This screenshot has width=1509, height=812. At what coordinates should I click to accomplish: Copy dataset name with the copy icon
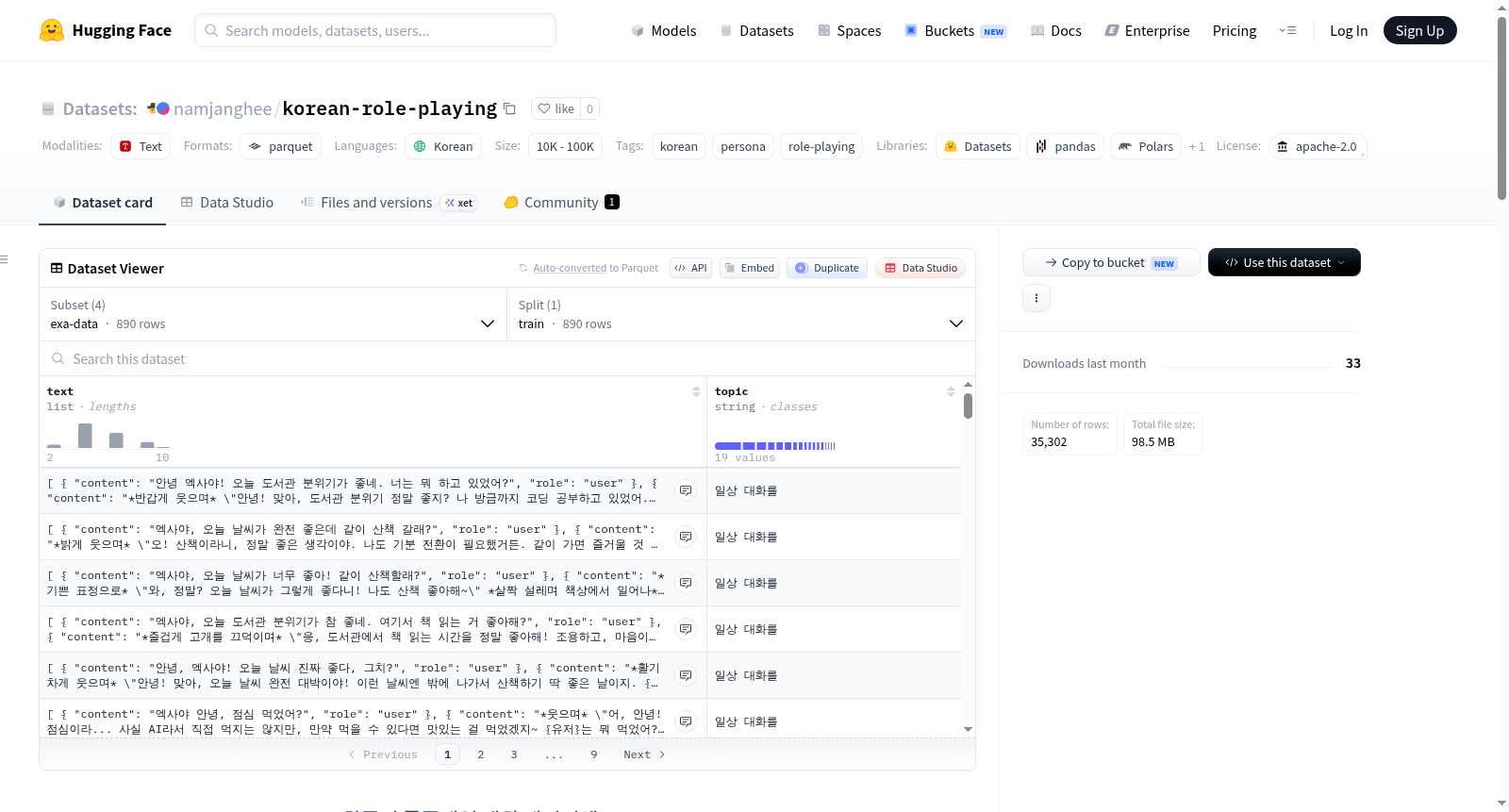[x=509, y=108]
